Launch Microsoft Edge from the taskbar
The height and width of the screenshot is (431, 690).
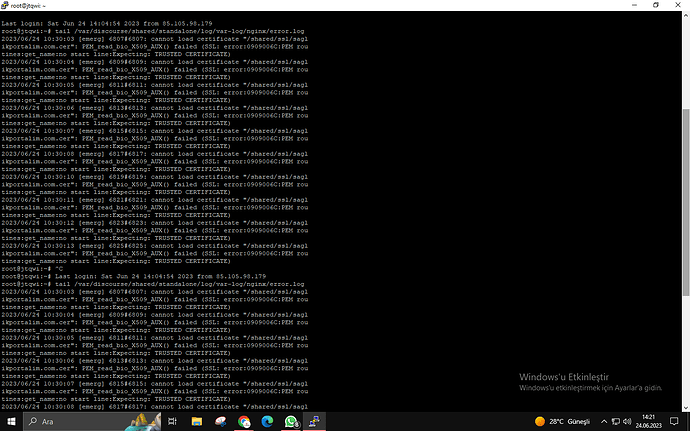click(x=267, y=421)
